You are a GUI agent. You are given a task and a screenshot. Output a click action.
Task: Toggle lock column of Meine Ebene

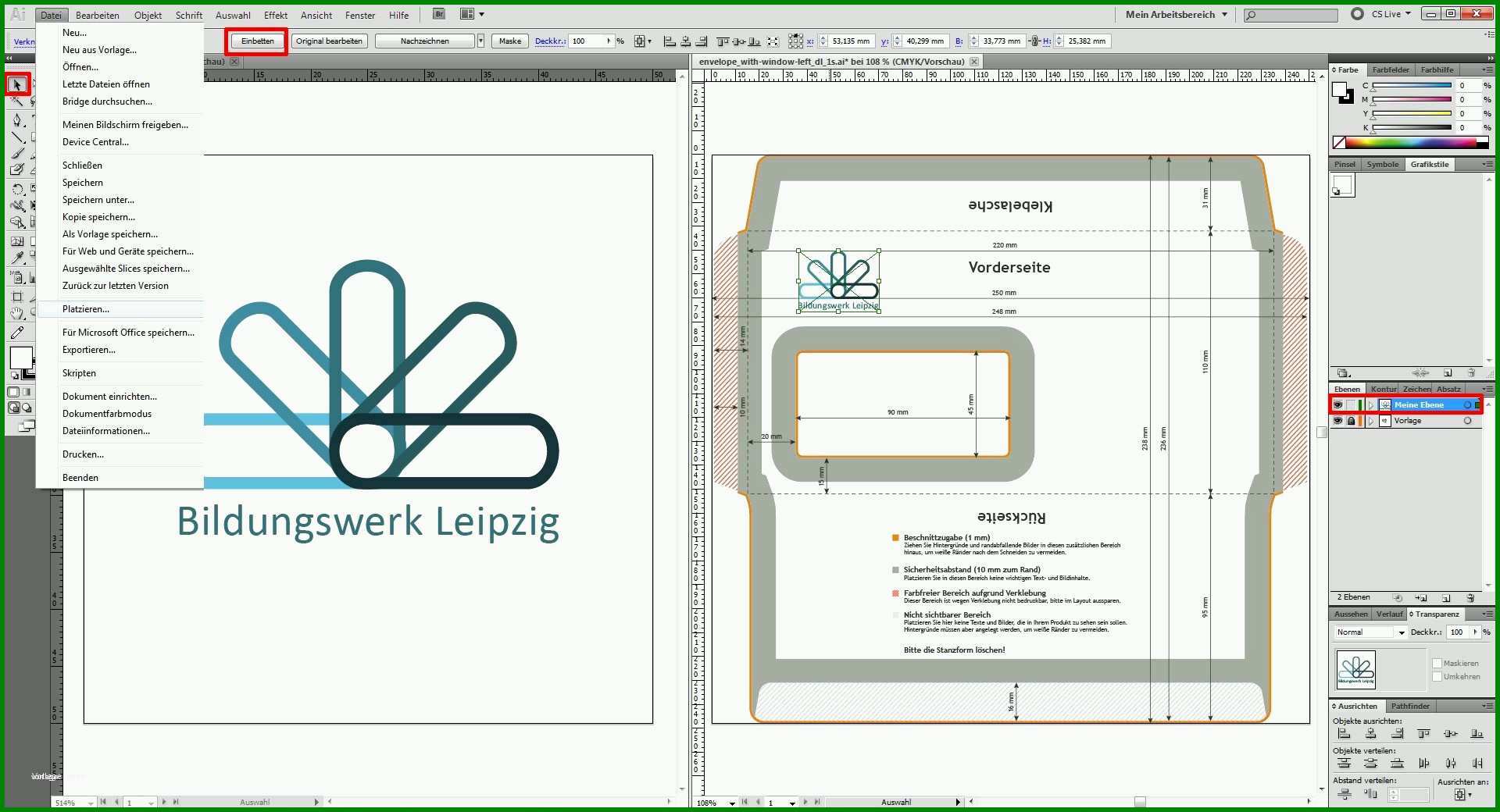(1352, 404)
